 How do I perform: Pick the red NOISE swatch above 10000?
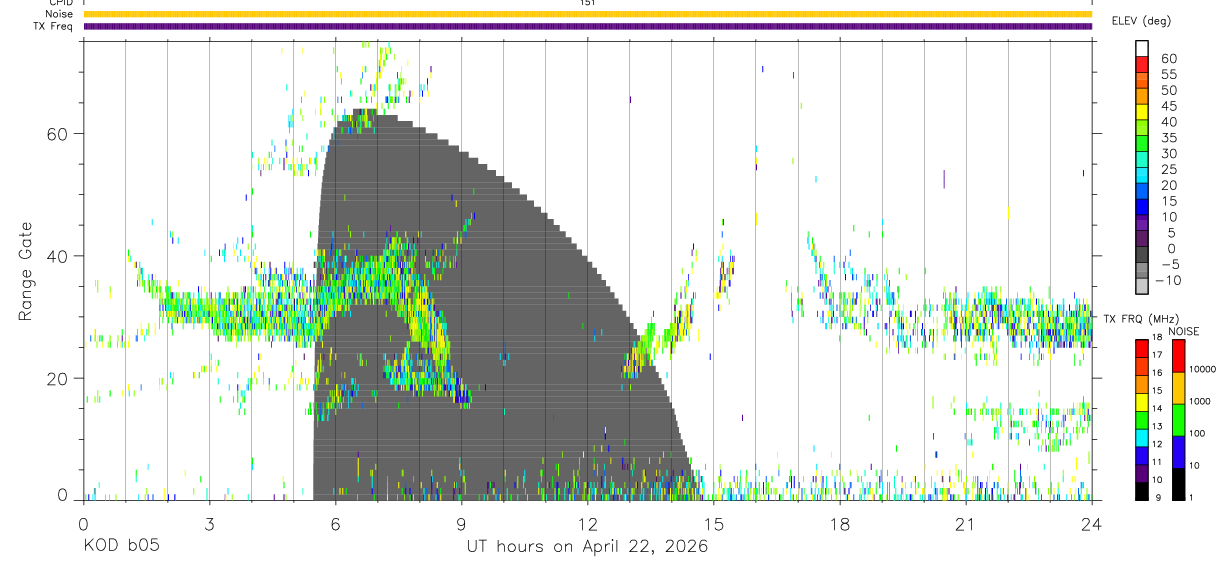(x=1179, y=355)
